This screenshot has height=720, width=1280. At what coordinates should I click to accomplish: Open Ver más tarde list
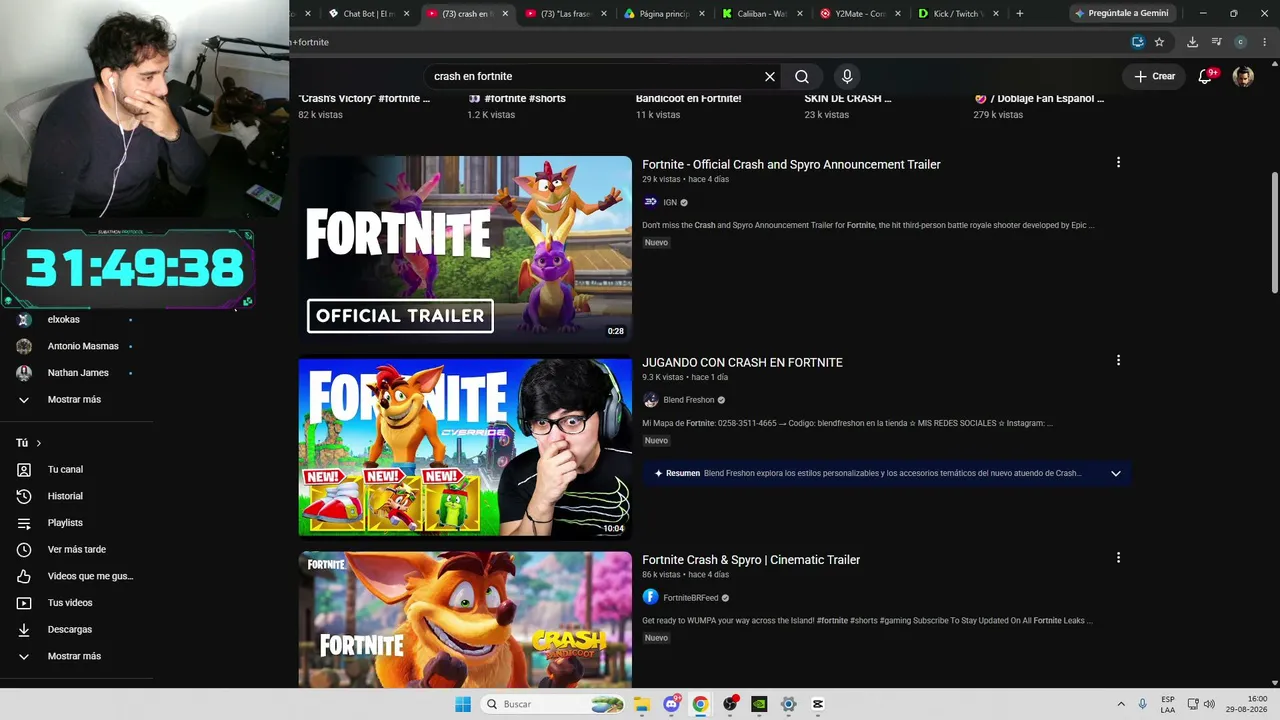(x=76, y=550)
